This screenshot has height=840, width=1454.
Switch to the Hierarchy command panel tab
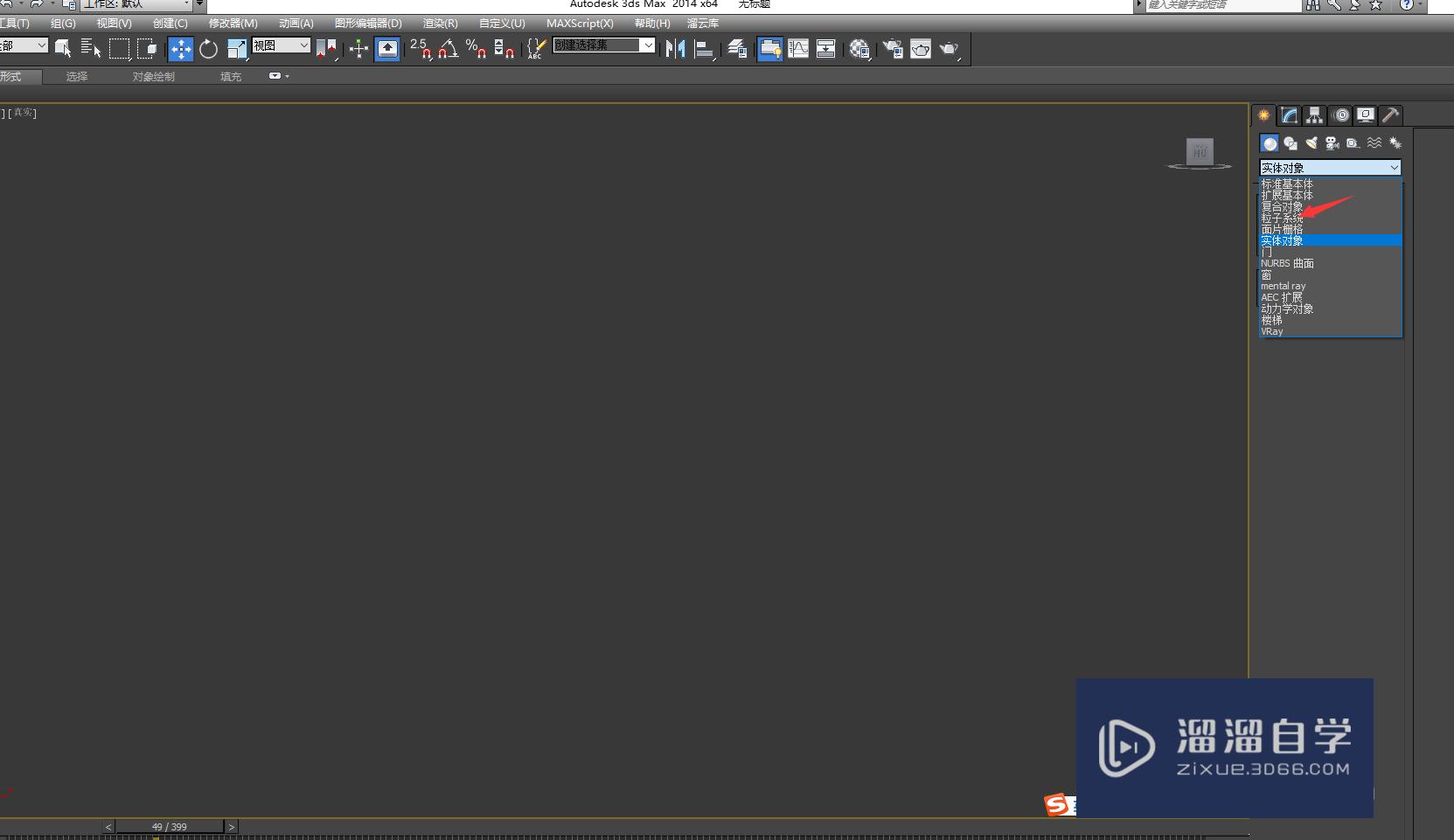pyautogui.click(x=1314, y=115)
